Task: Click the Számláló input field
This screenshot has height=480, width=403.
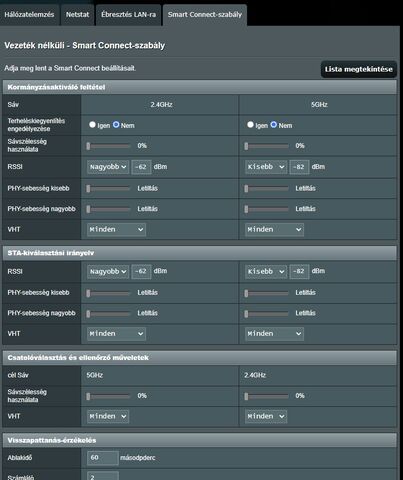Action: tap(103, 476)
